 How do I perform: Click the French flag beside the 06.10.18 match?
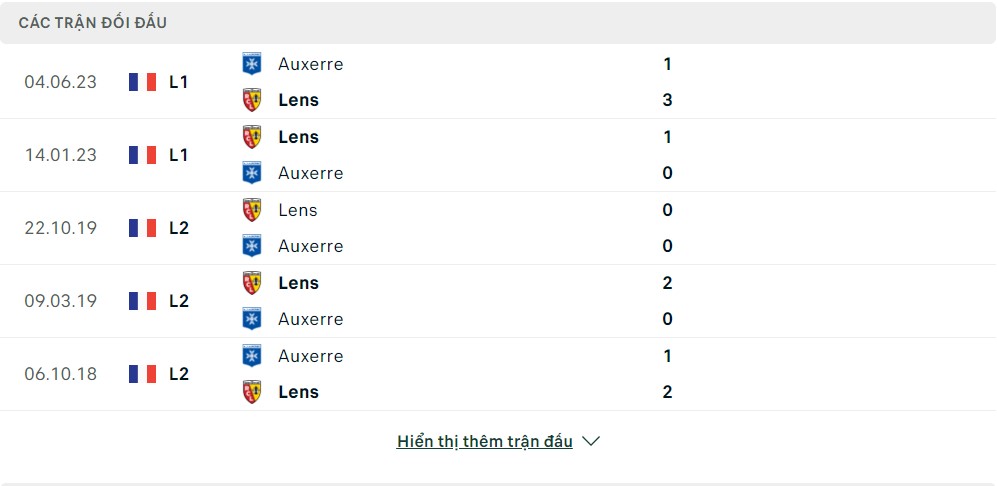coord(143,374)
